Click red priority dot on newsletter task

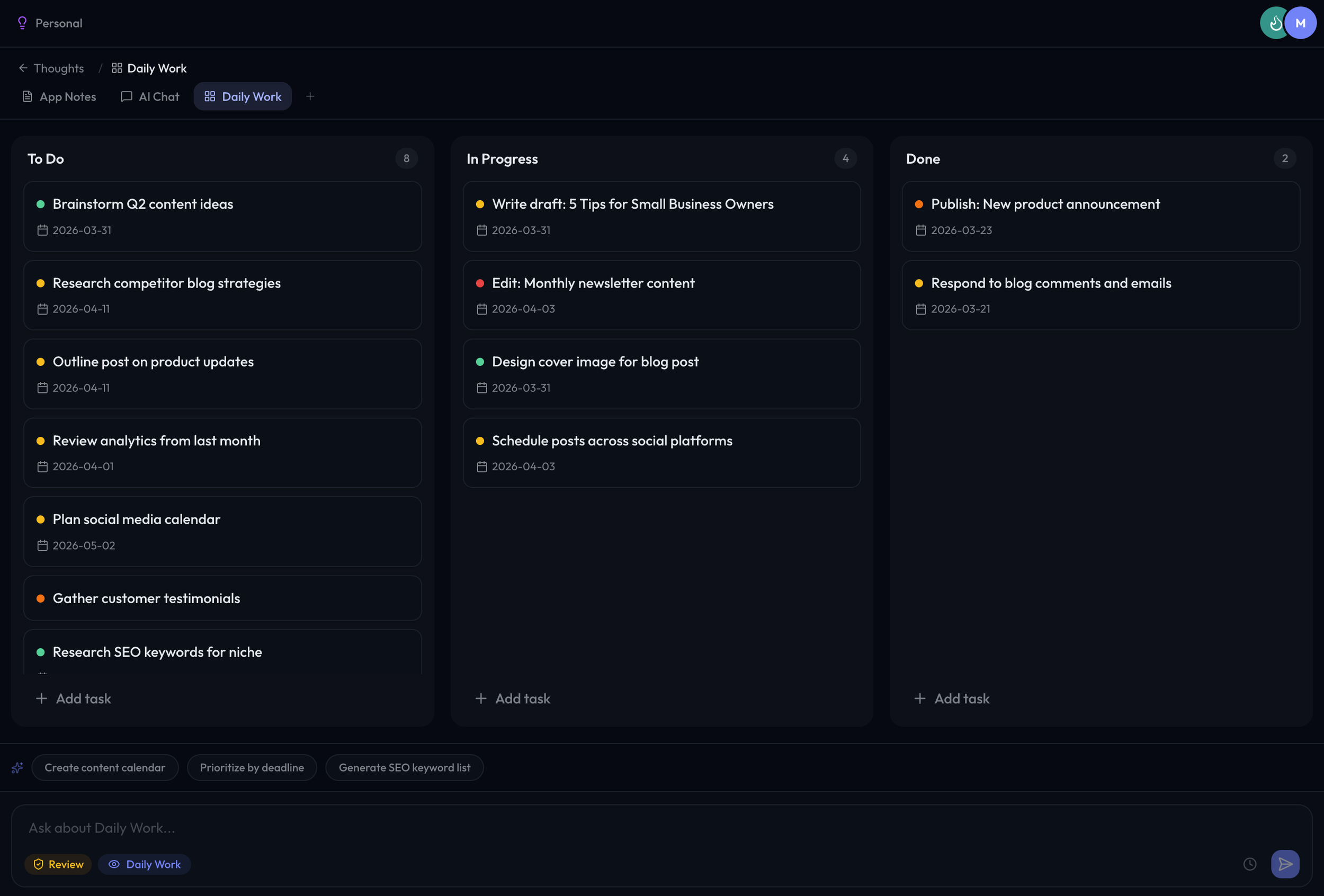(x=480, y=283)
